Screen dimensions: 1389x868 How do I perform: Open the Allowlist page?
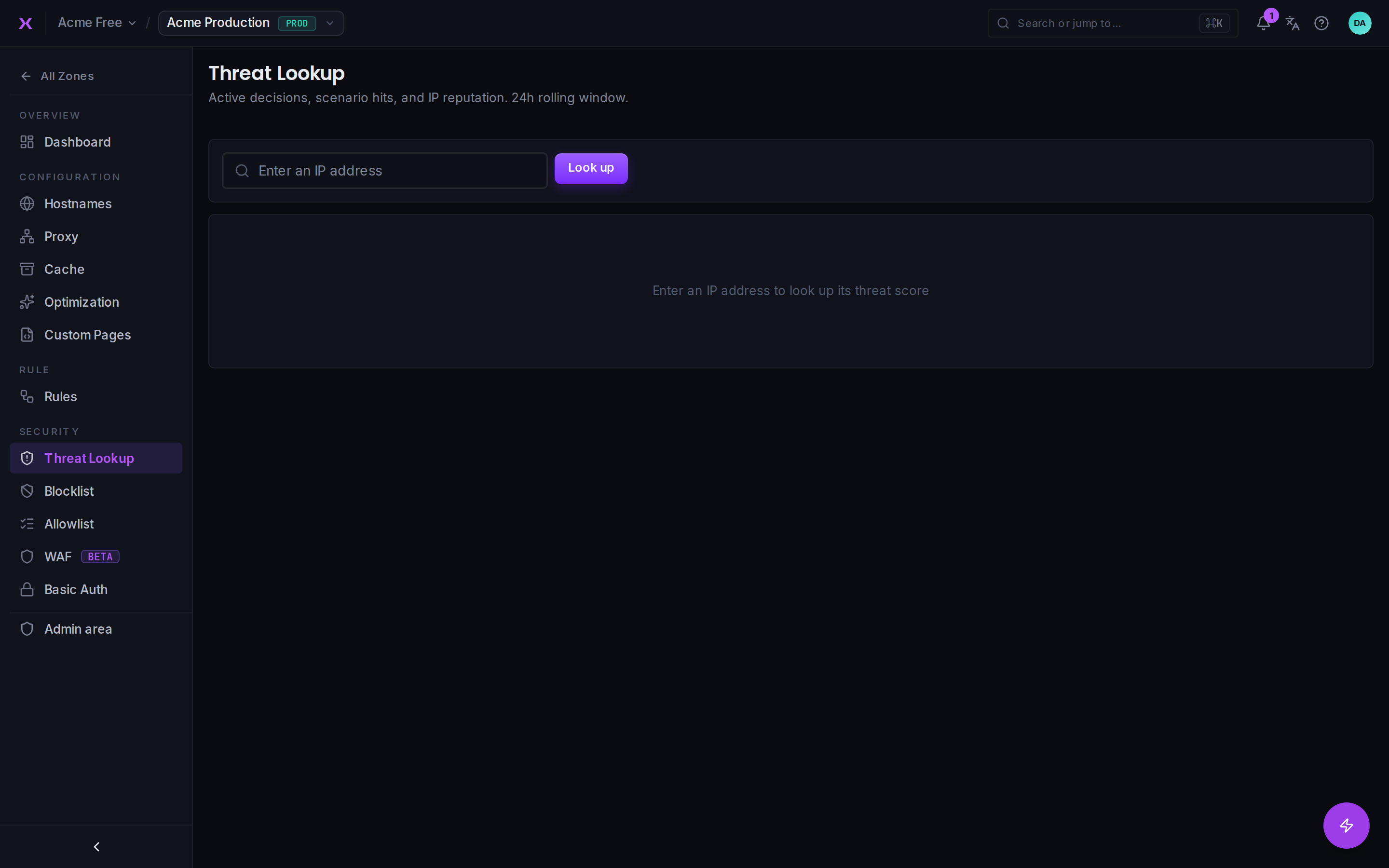point(96,524)
